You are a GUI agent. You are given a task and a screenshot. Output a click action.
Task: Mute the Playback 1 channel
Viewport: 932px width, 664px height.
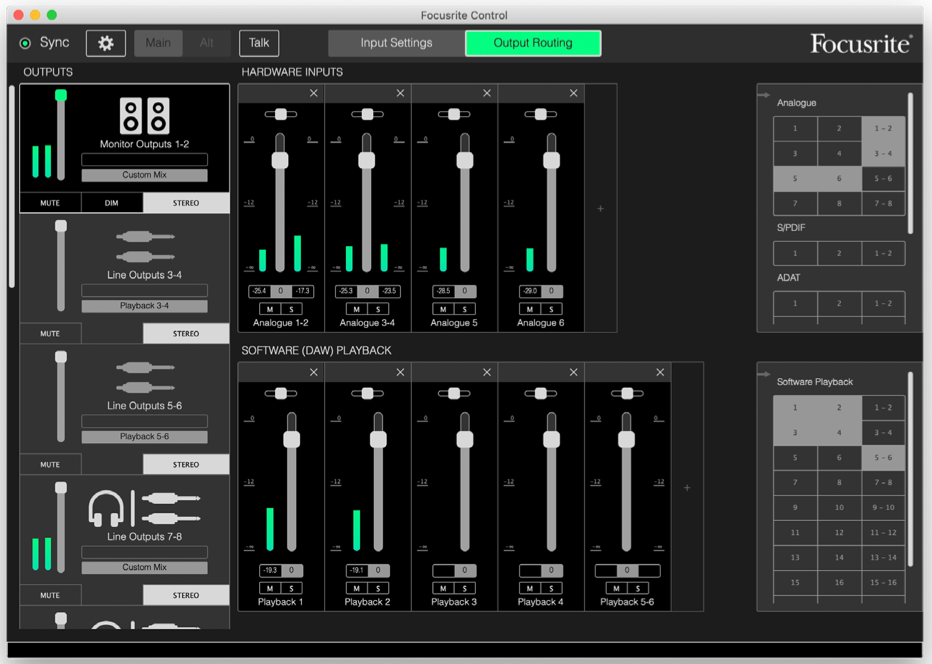pos(270,588)
